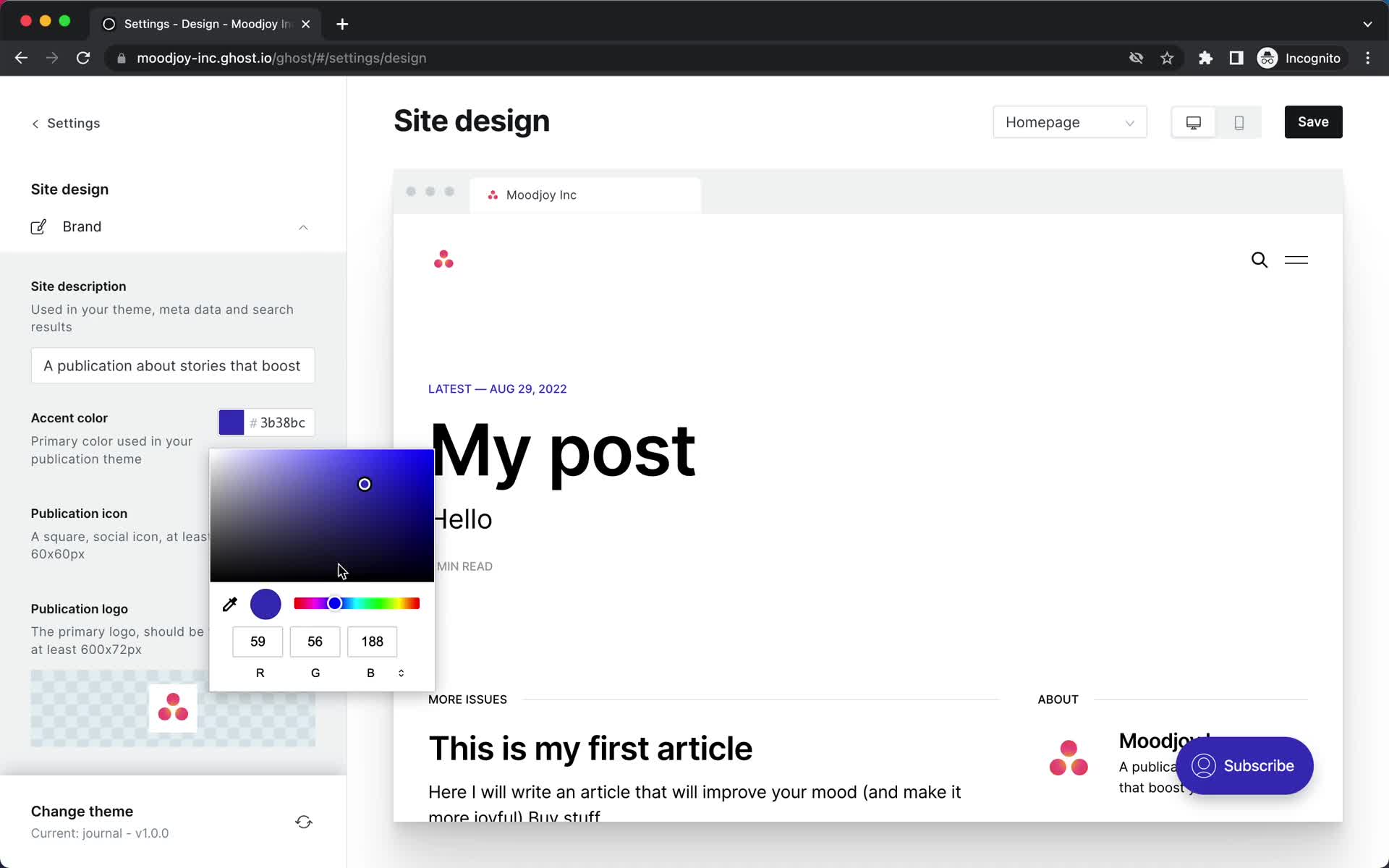Click the Incognito profile icon in browser
The image size is (1389, 868).
(1267, 57)
